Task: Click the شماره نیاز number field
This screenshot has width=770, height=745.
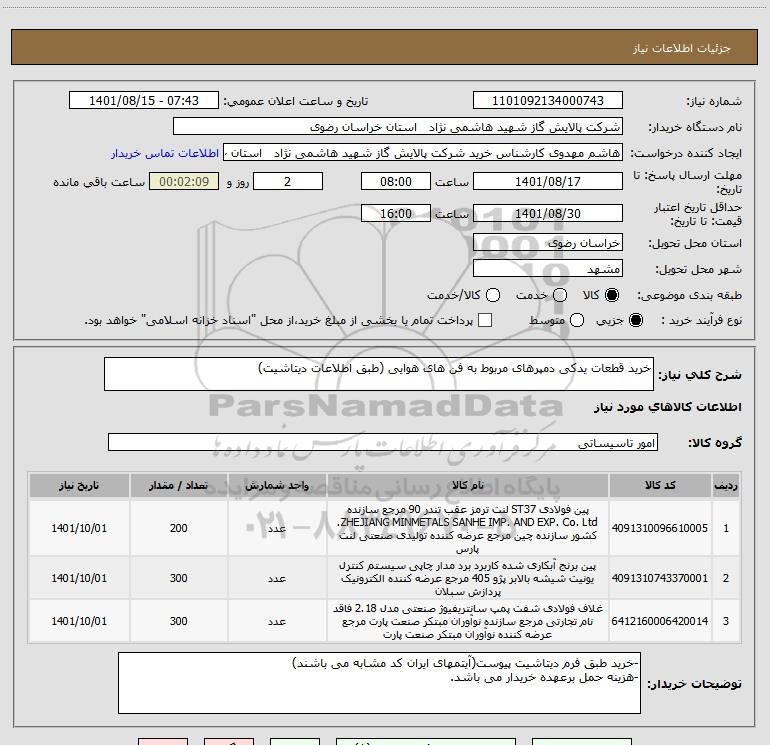Action: 547,101
